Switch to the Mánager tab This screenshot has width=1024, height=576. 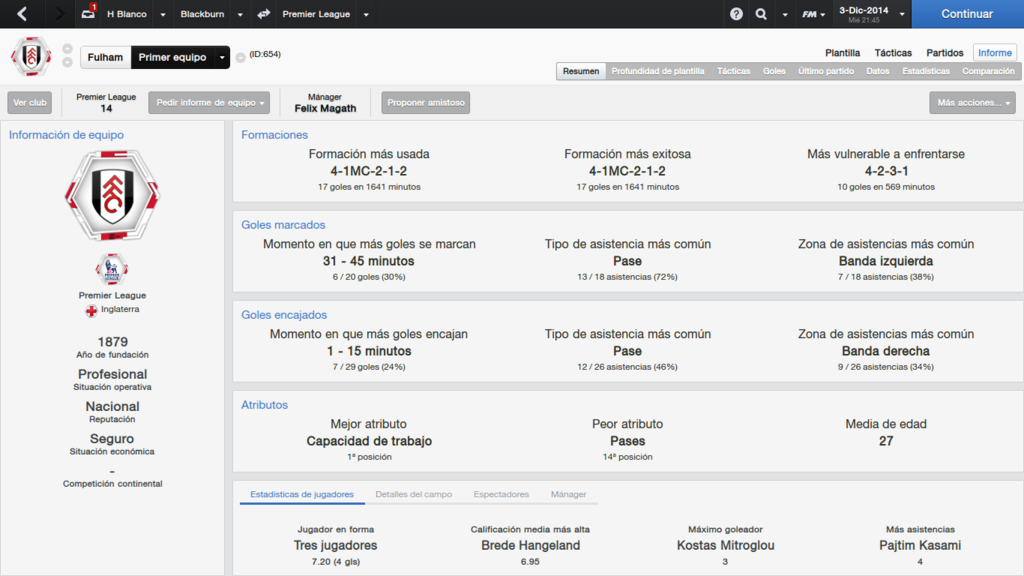pyautogui.click(x=568, y=494)
